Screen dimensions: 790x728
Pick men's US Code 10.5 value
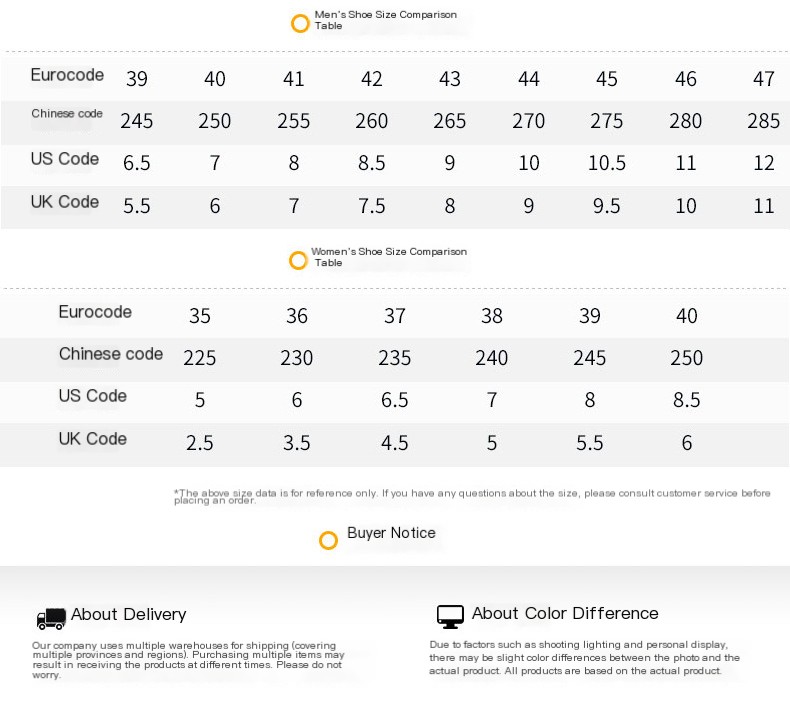606,163
